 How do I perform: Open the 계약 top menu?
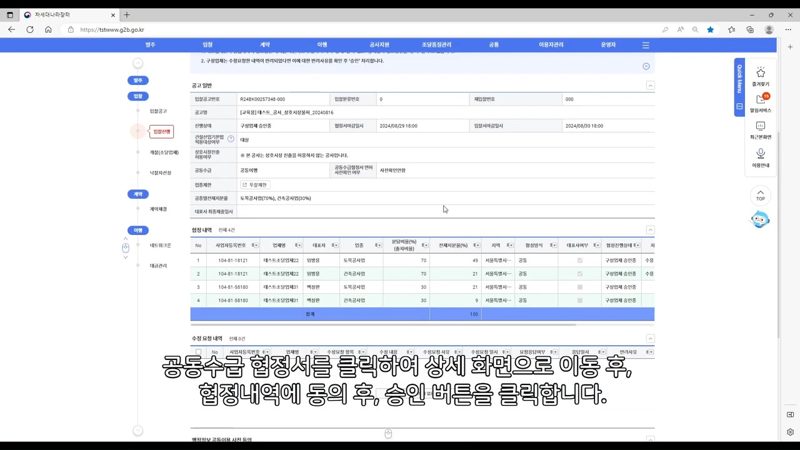click(265, 45)
